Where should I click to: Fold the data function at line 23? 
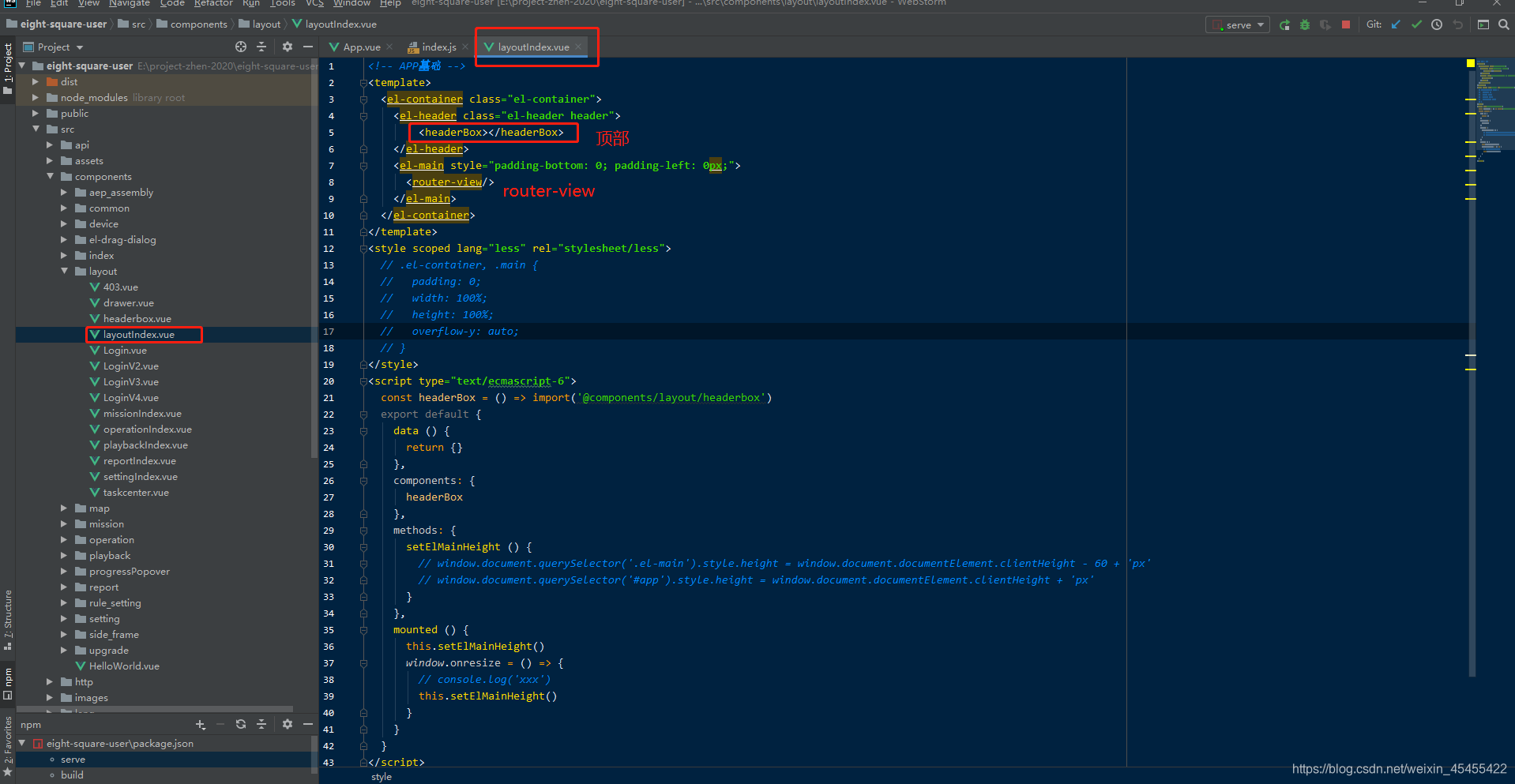point(363,431)
